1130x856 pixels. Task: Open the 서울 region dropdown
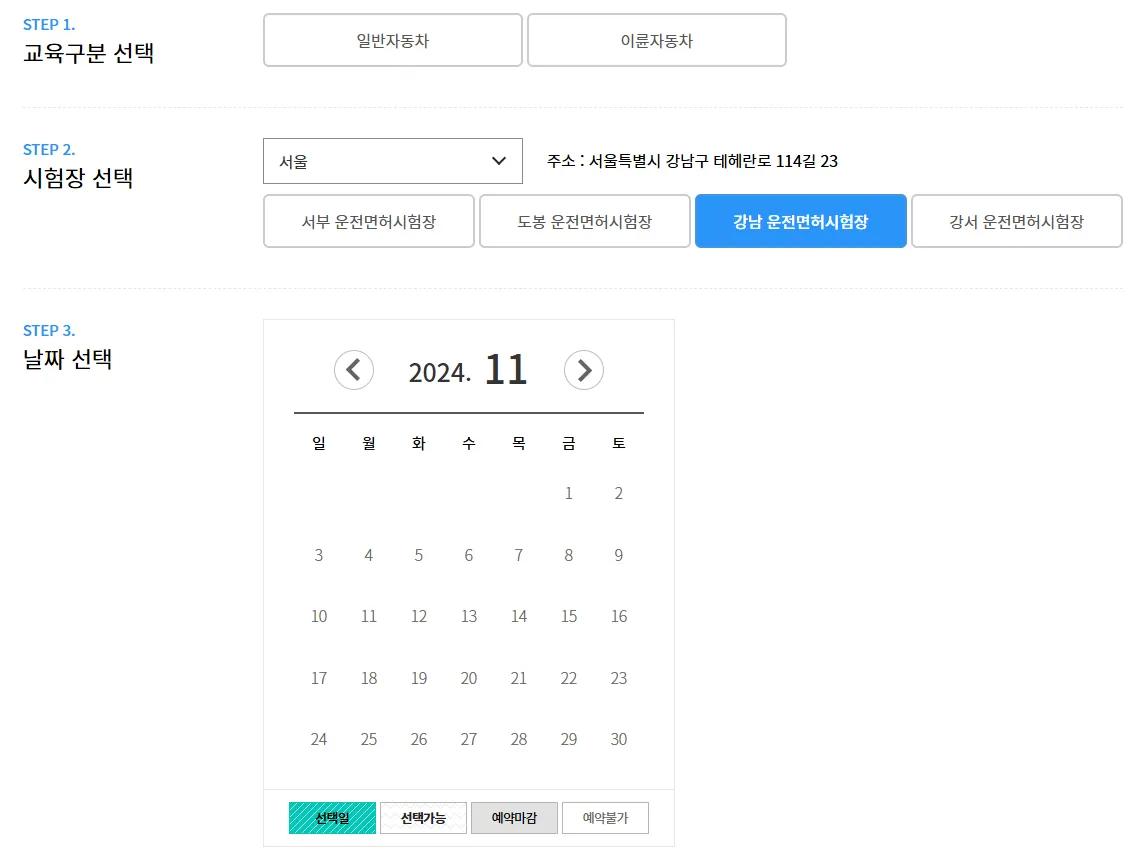pos(392,160)
